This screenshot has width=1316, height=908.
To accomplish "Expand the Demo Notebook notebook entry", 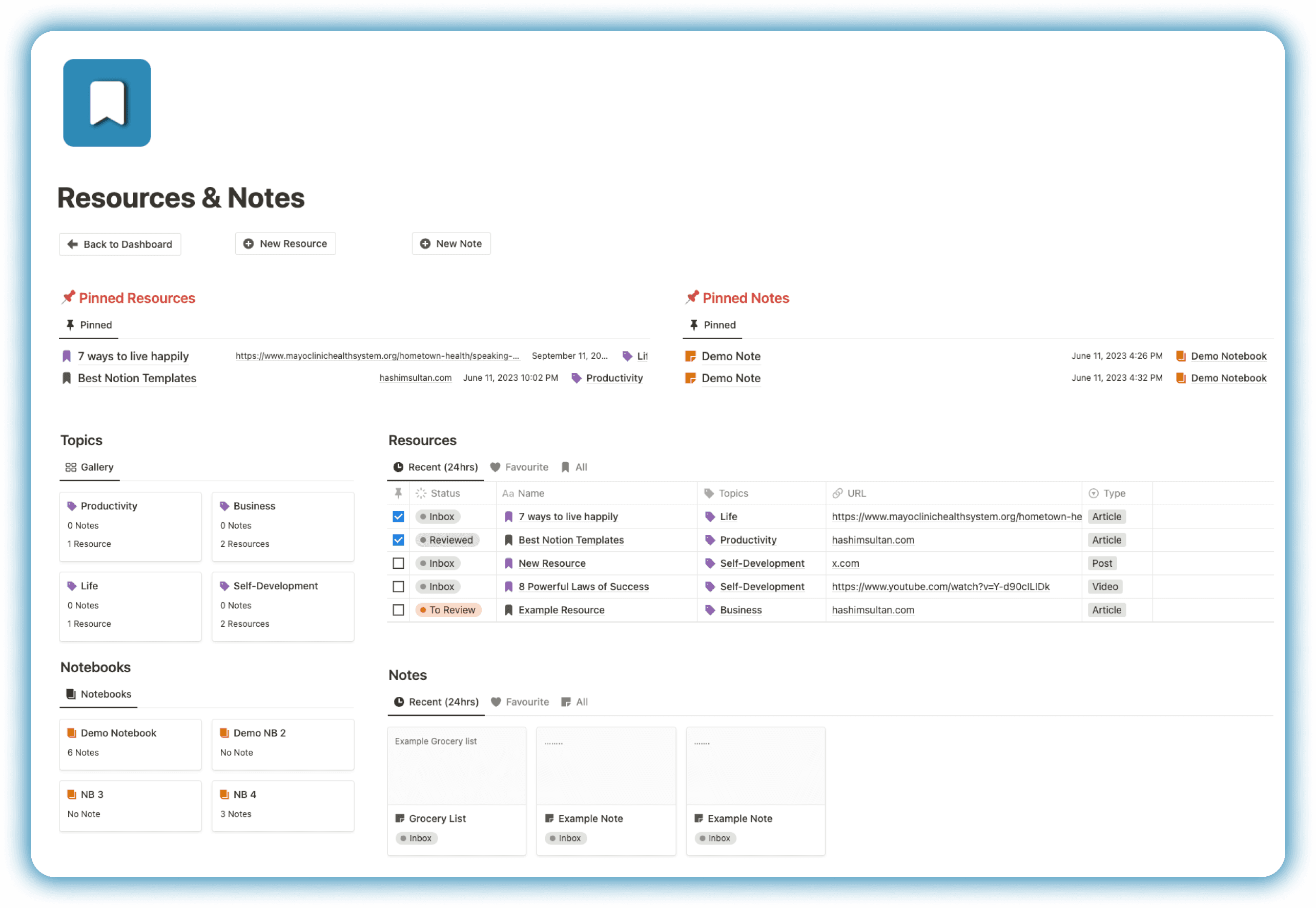I will tap(118, 733).
